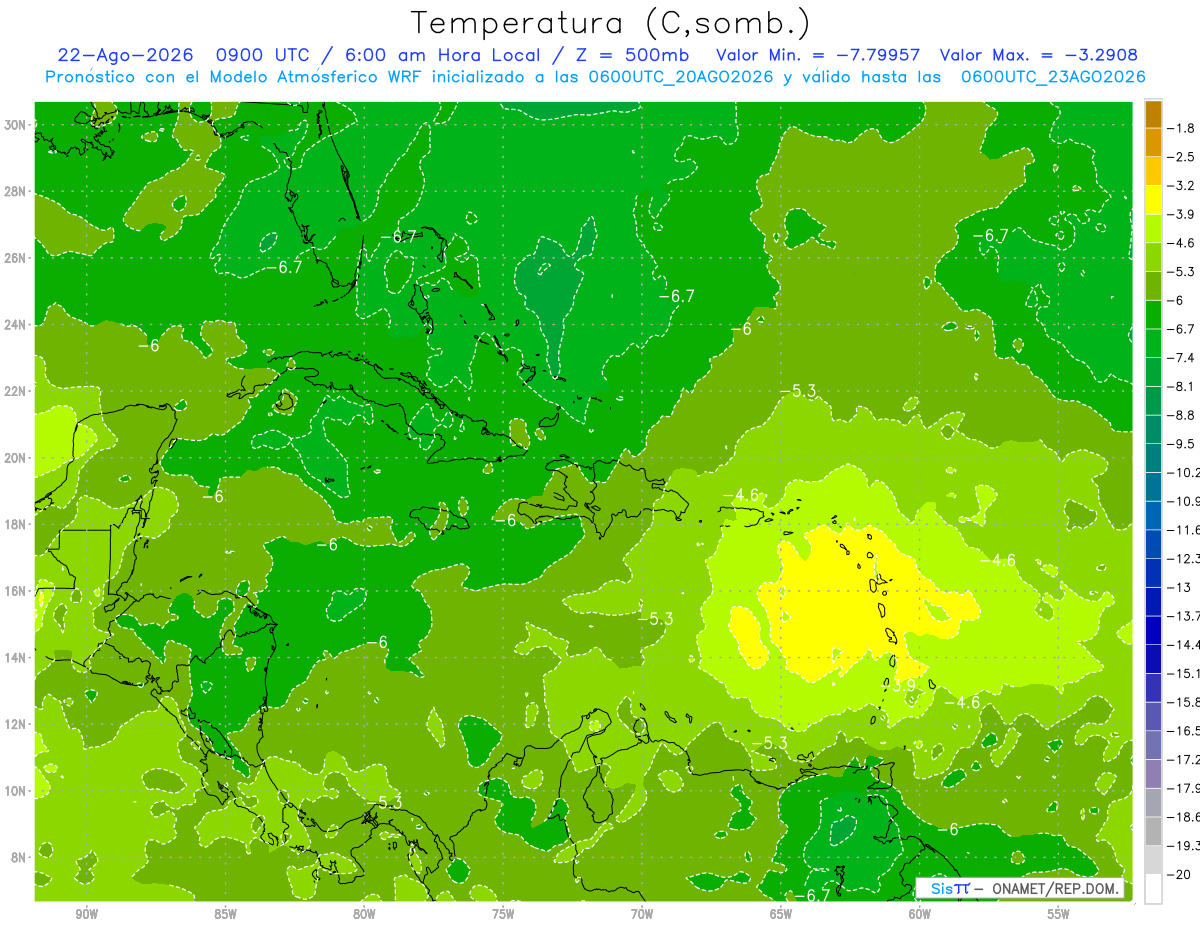Click the title "Temperatura (C,somb.)"
The width and height of the screenshot is (1200, 927).
[x=610, y=23]
